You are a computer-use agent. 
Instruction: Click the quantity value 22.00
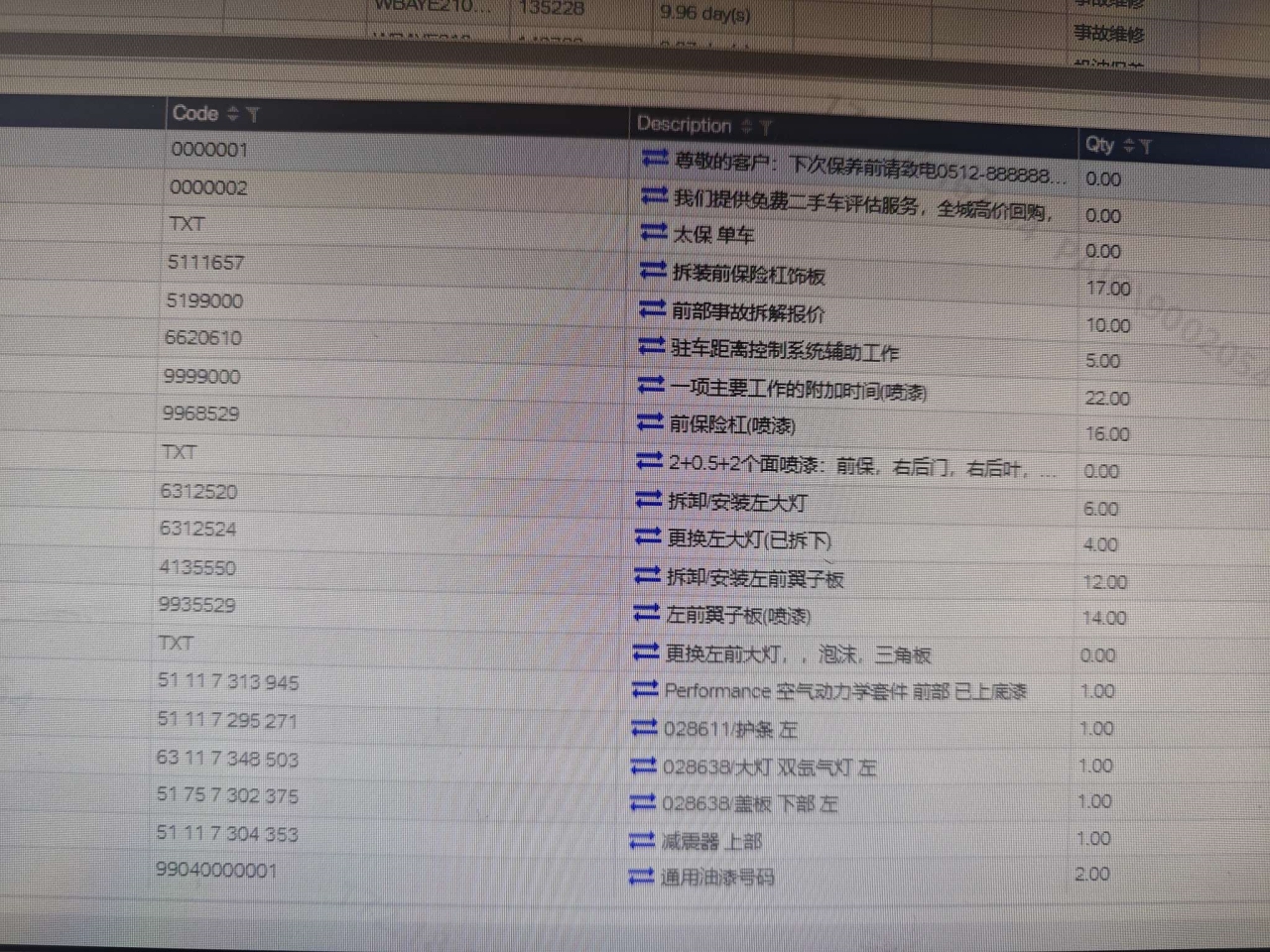1107,399
